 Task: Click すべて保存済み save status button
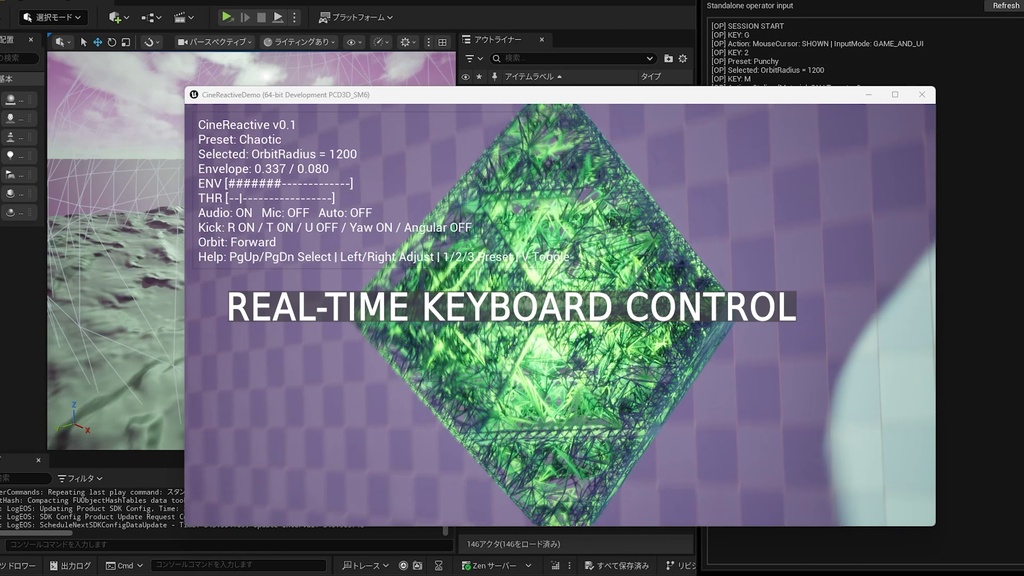[x=616, y=566]
